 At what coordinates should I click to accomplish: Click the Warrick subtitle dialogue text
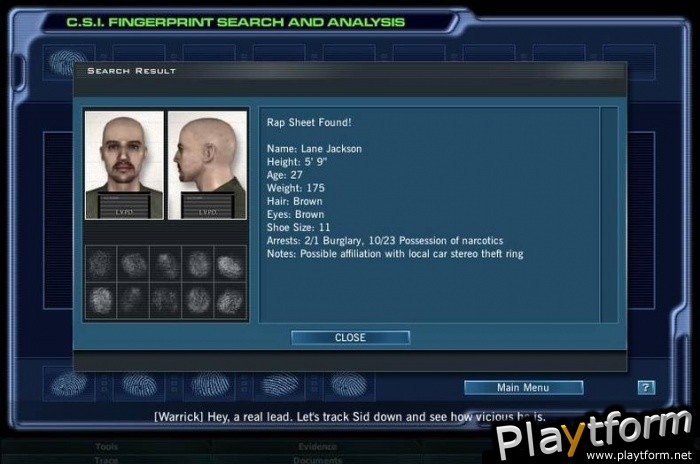pos(350,417)
